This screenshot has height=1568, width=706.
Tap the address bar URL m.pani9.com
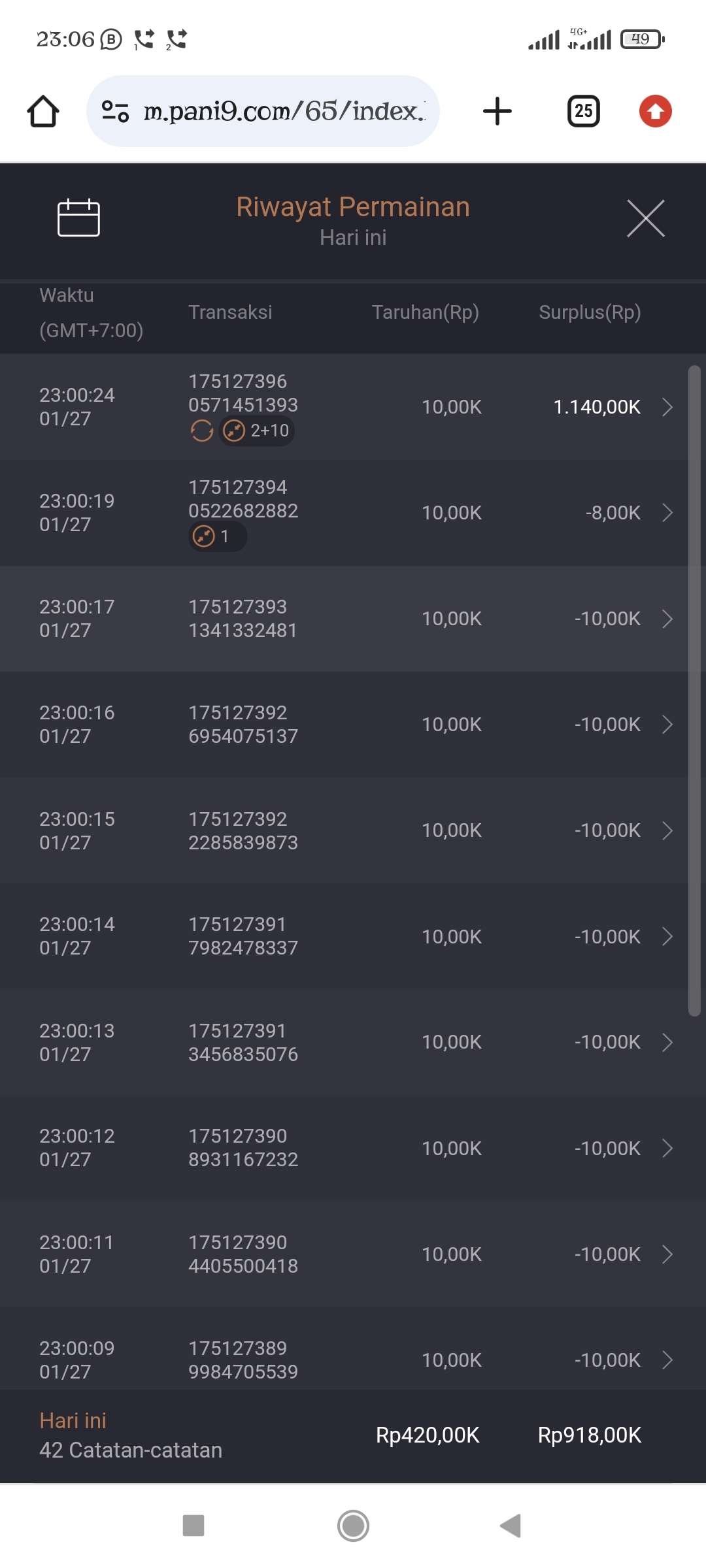click(x=284, y=111)
